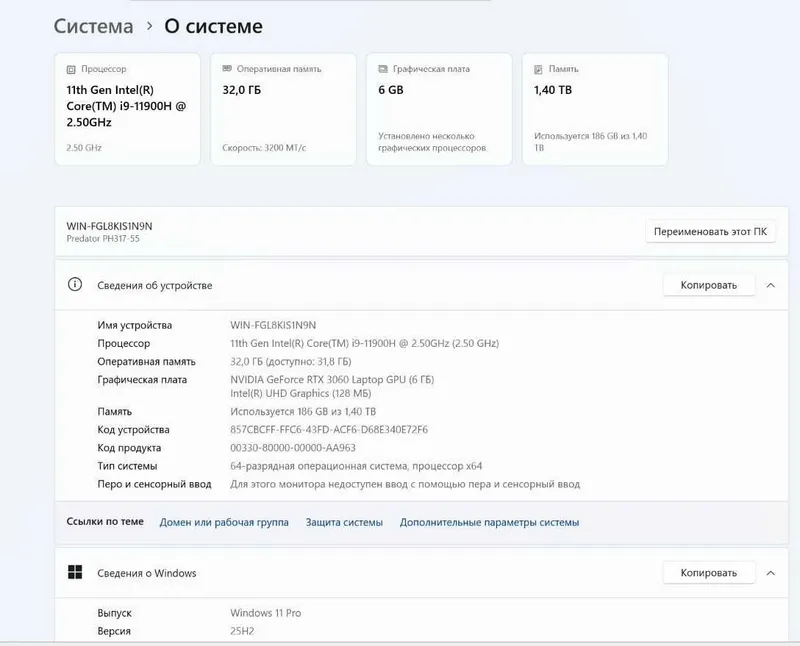Click the Тип системы label

click(127, 466)
